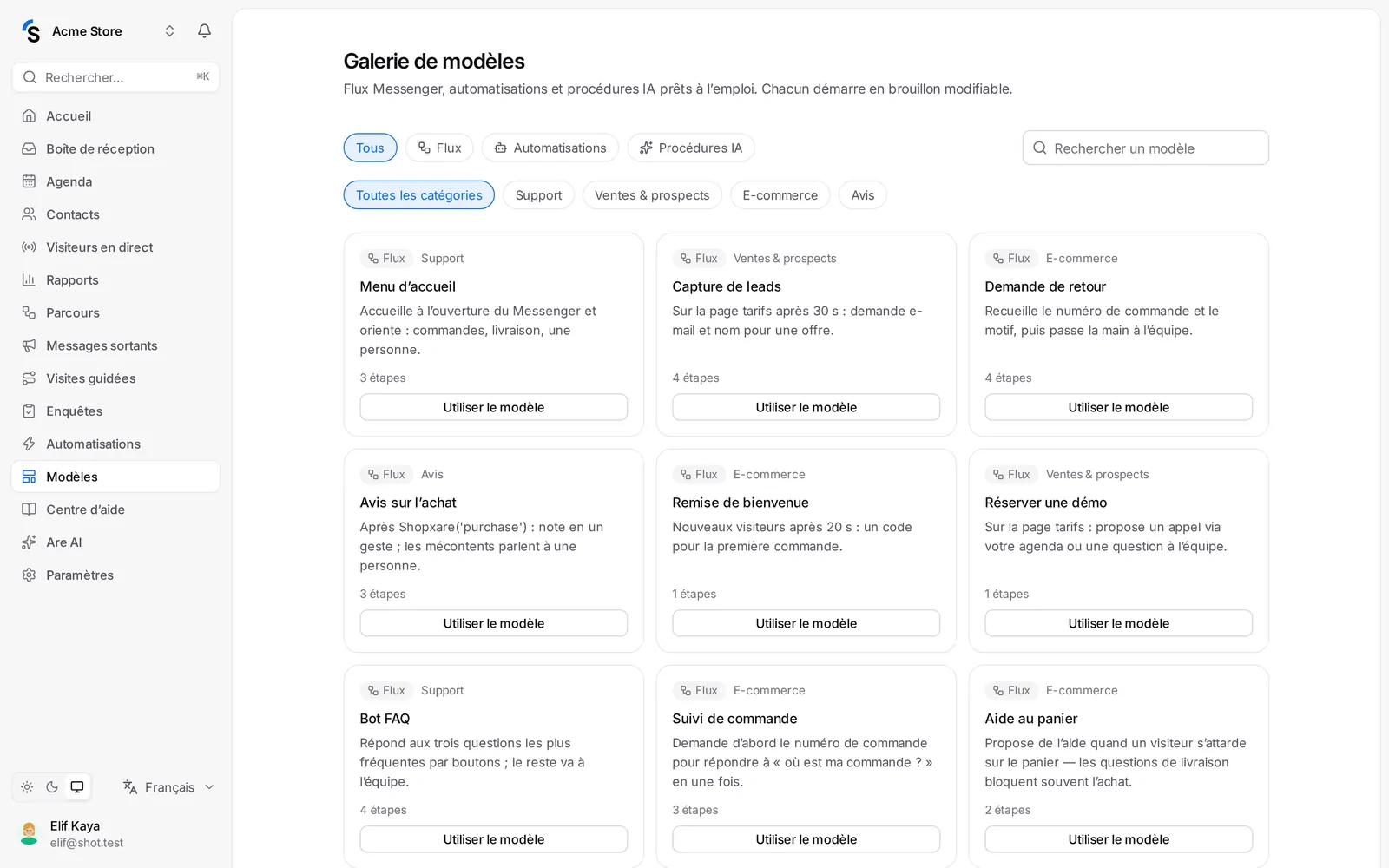Viewport: 1389px width, 868px height.
Task: Open Messages sortants megaphone icon
Action: click(x=29, y=345)
